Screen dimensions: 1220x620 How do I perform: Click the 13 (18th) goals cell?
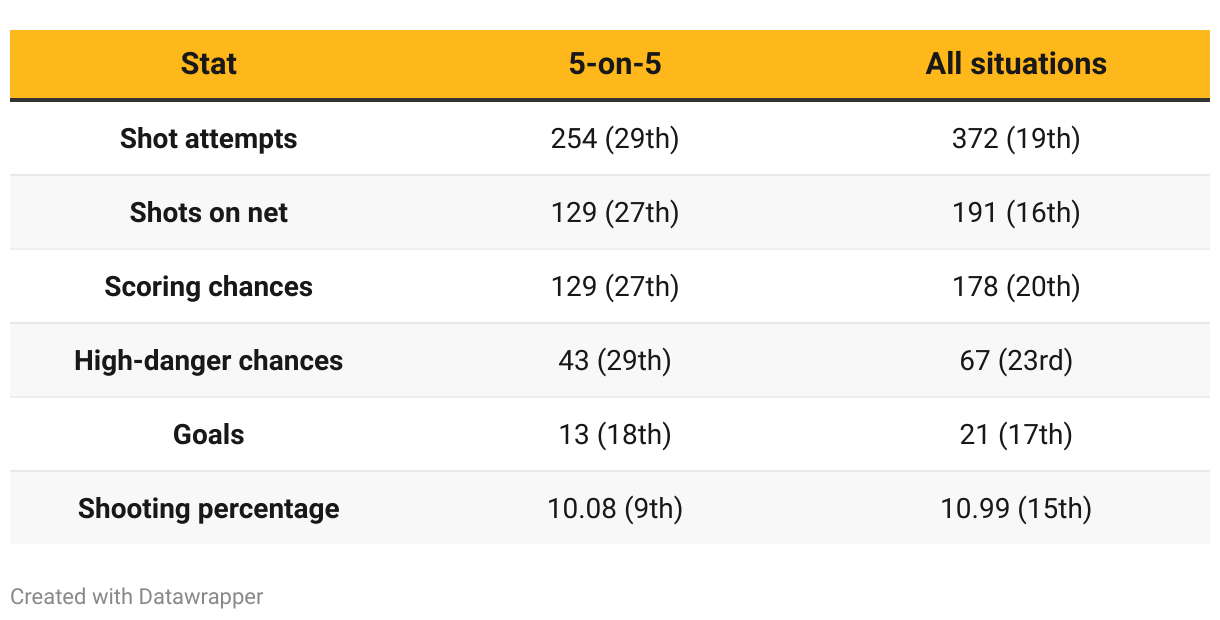click(x=615, y=434)
